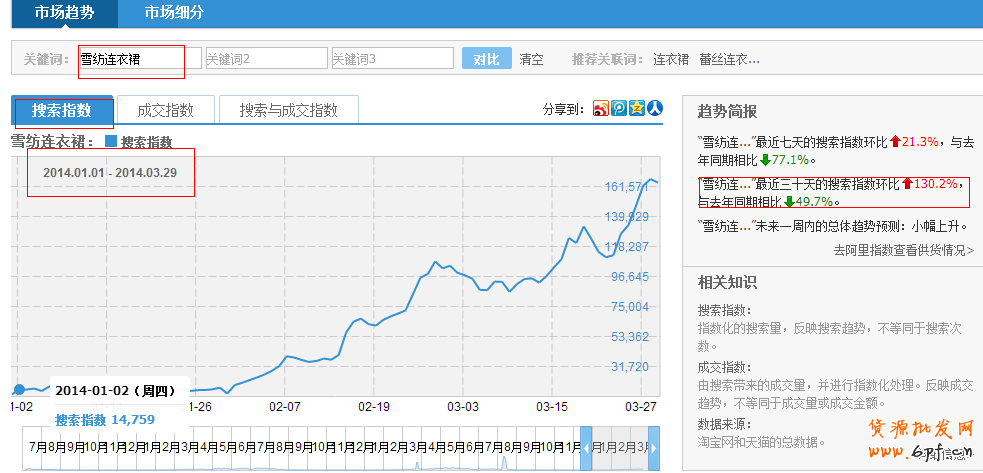Open 去阿里指数查看供货情况 link
The image size is (983, 473).
tap(903, 250)
